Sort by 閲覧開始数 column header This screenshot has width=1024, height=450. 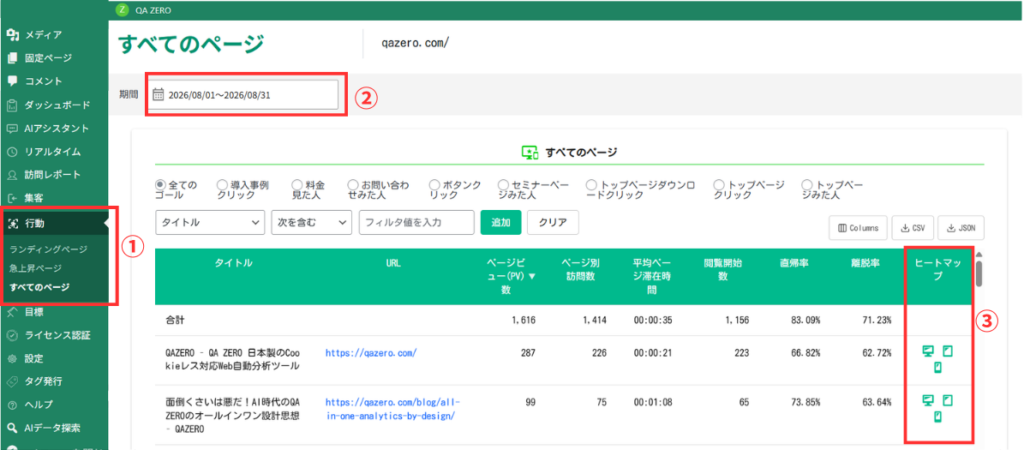[722, 270]
